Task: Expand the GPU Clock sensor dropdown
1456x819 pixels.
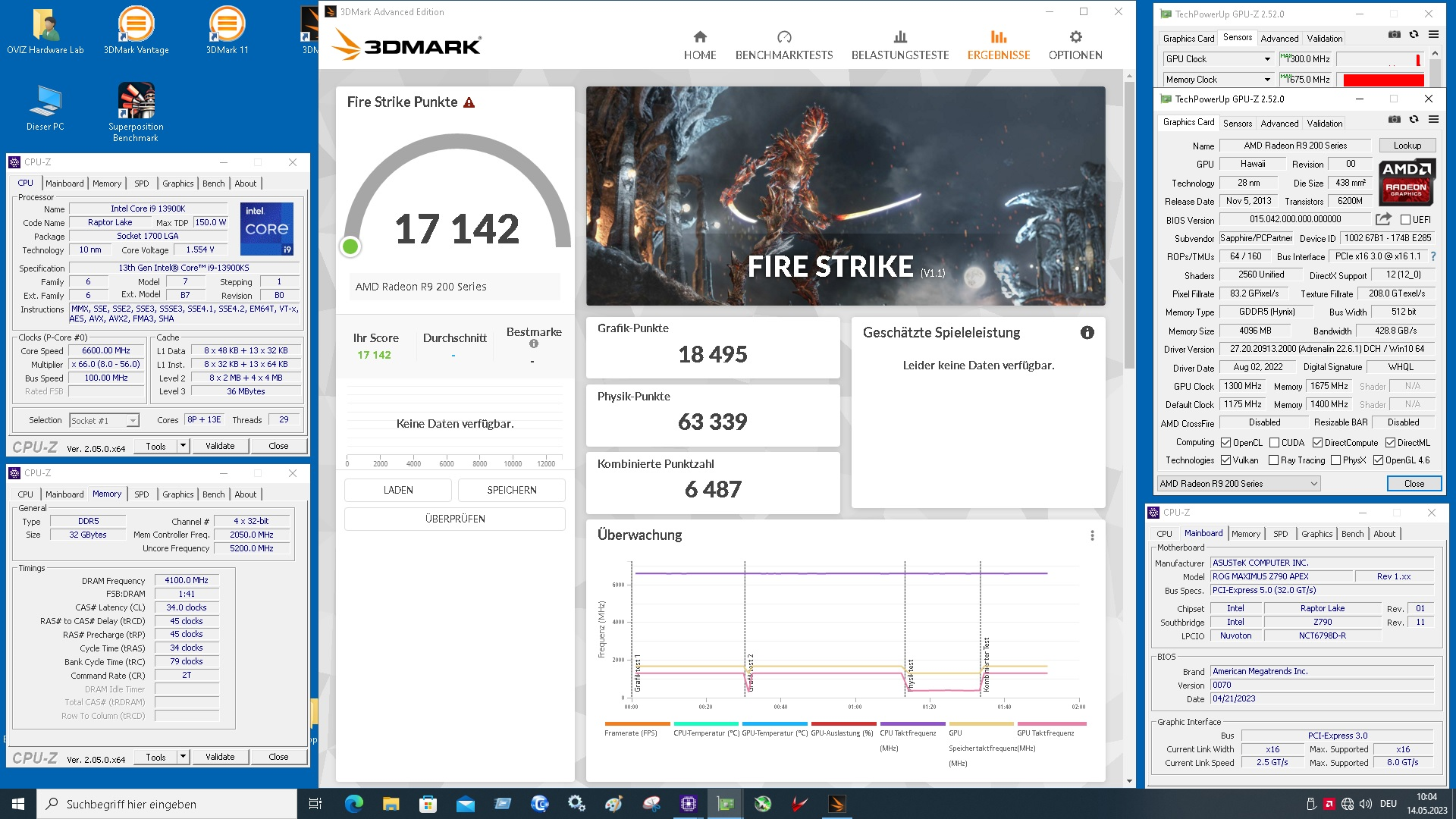Action: pos(1266,59)
